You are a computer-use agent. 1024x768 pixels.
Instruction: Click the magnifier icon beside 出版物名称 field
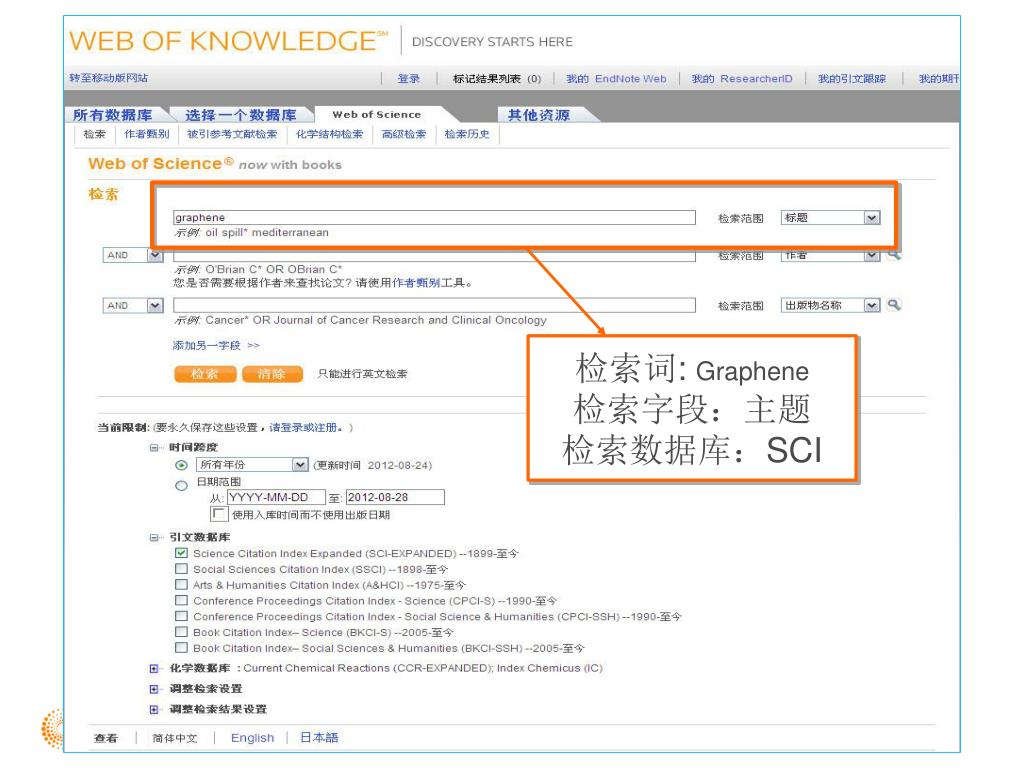point(894,305)
